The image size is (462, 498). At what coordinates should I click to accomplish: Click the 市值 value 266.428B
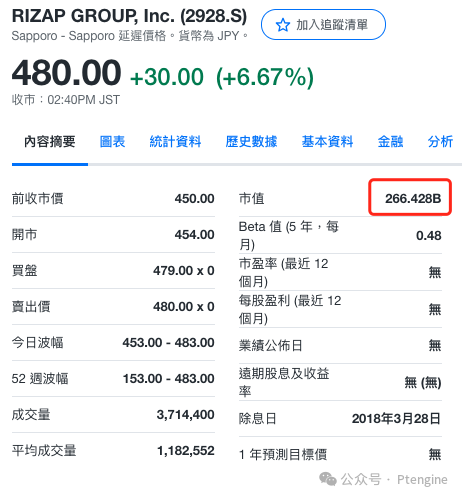tap(413, 199)
